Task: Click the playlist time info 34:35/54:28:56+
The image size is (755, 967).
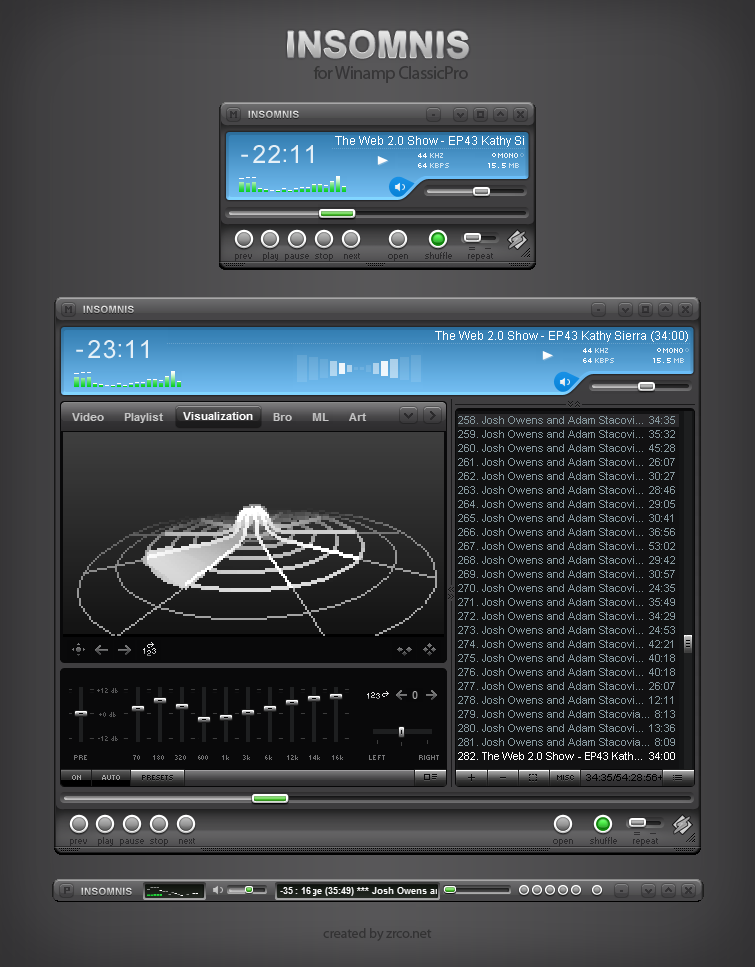Action: click(622, 777)
